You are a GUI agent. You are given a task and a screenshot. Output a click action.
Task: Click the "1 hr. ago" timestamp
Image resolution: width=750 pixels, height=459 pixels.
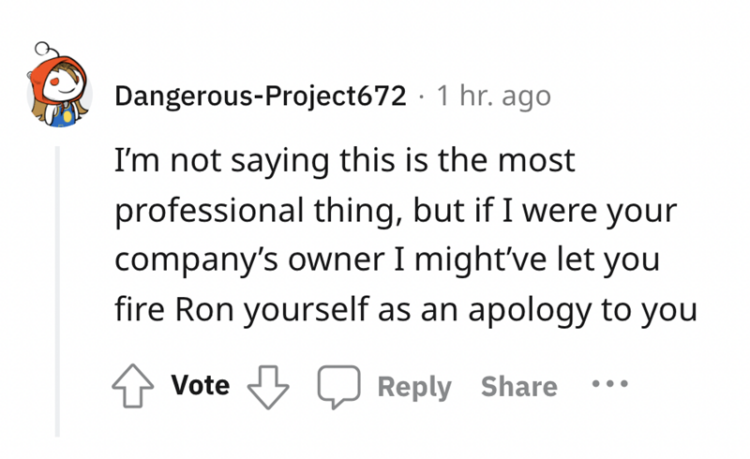(494, 96)
